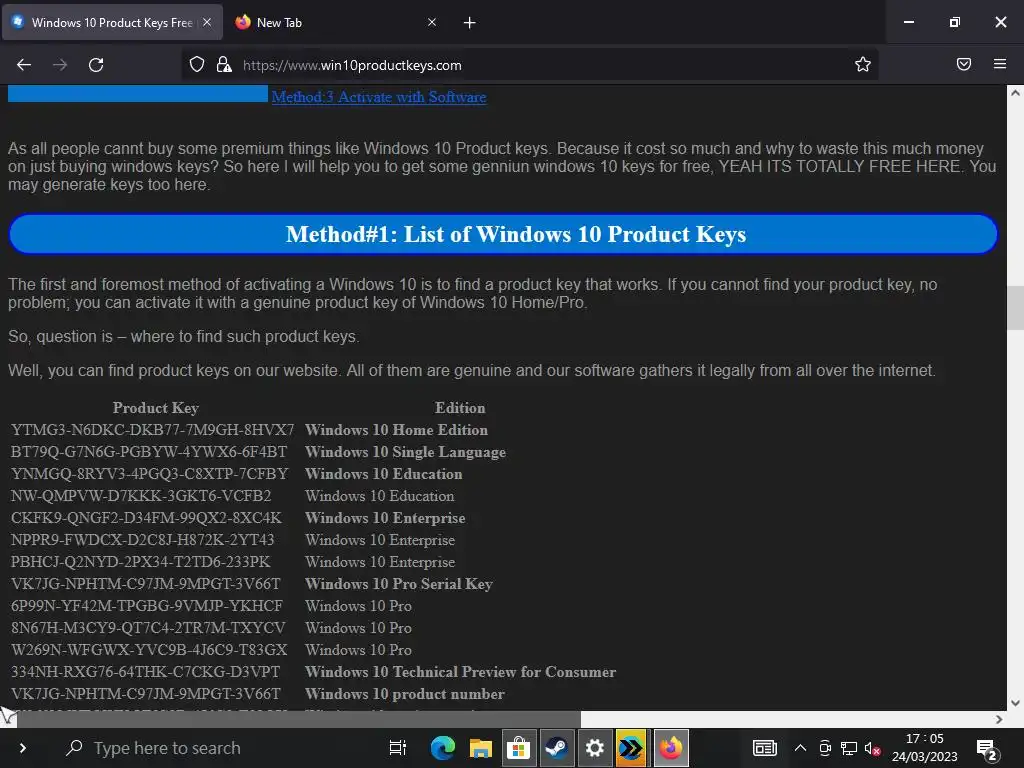Open Steam from taskbar

pos(556,748)
